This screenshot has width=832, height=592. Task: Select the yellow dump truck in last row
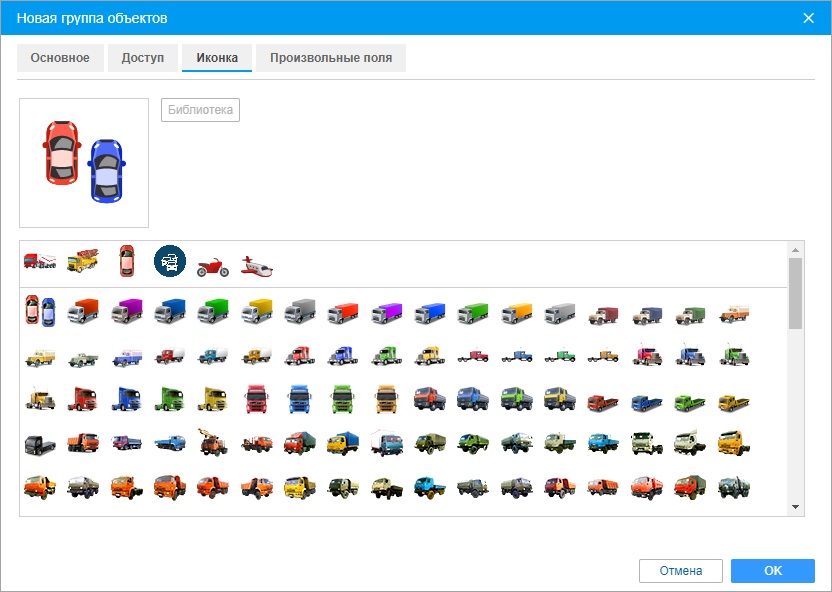pos(300,487)
